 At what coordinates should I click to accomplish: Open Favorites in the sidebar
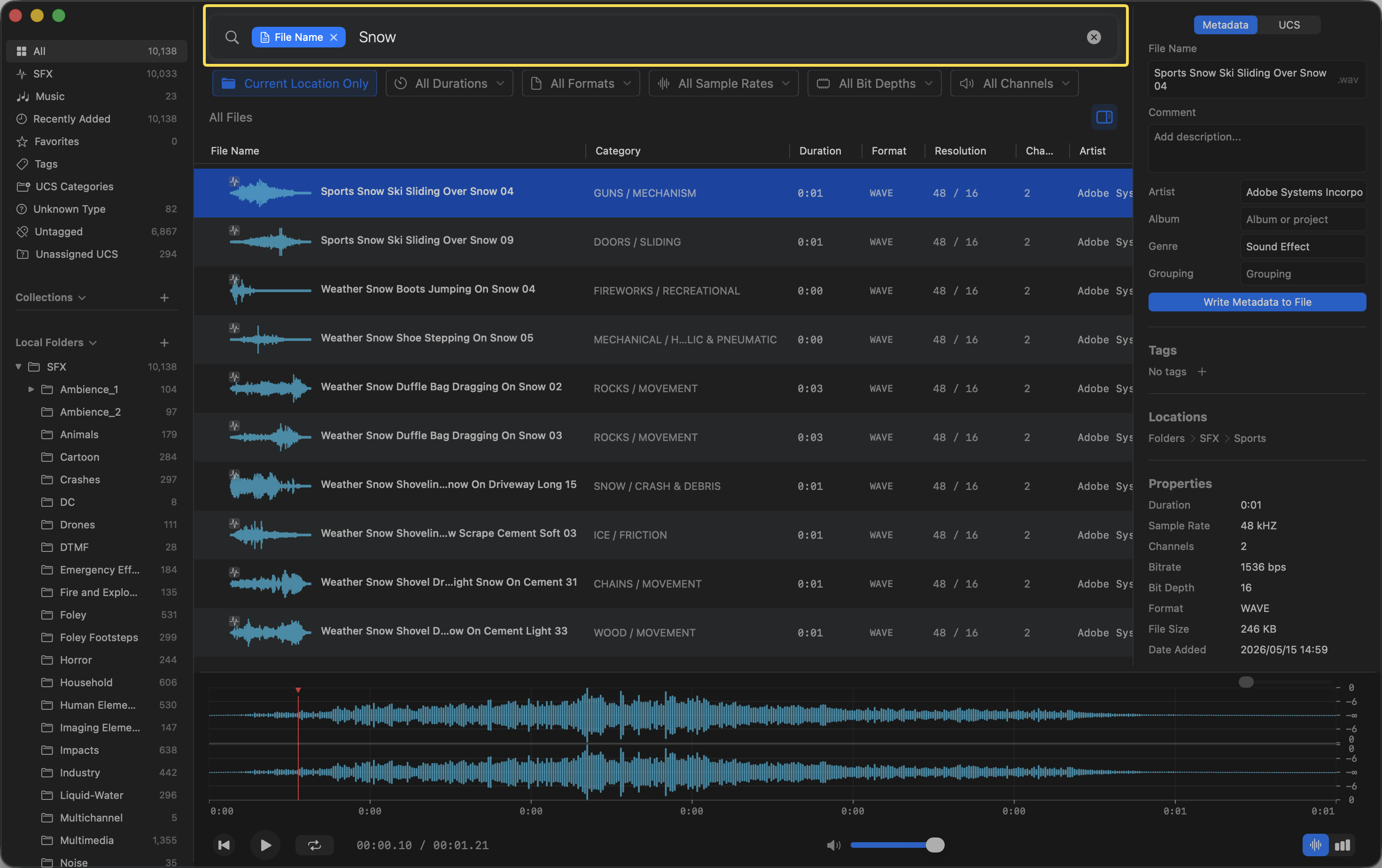click(x=96, y=141)
